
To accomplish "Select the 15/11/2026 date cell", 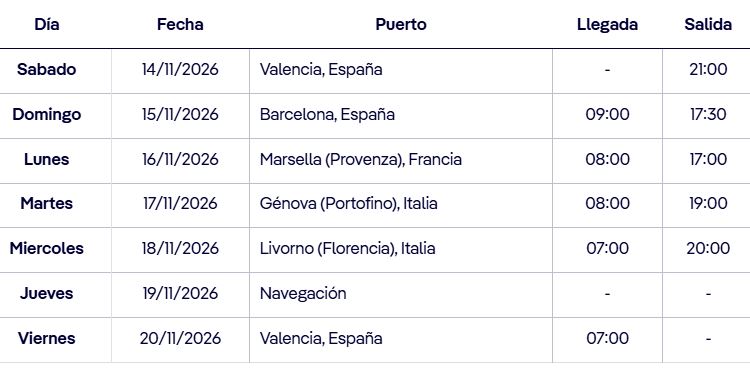I will point(180,114).
